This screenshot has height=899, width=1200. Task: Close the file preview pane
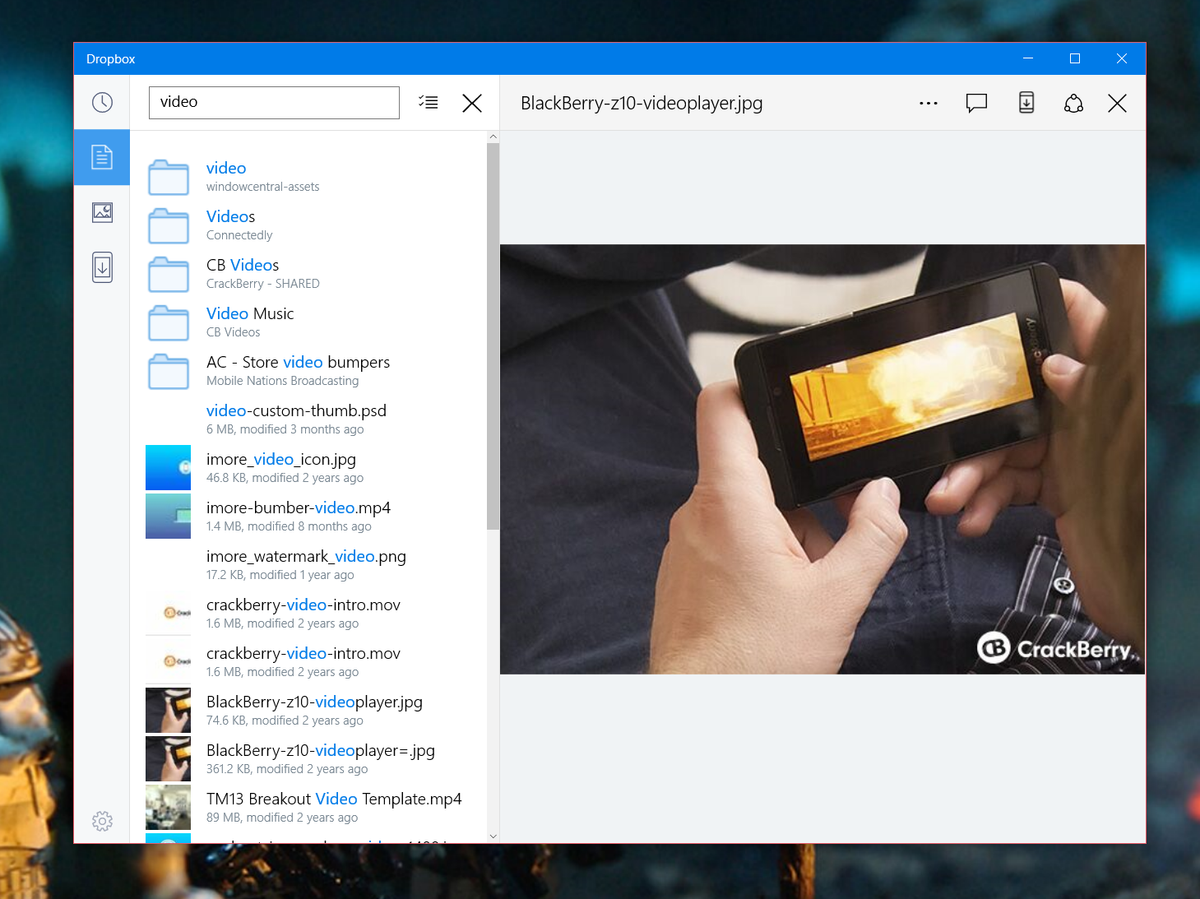pyautogui.click(x=1117, y=103)
